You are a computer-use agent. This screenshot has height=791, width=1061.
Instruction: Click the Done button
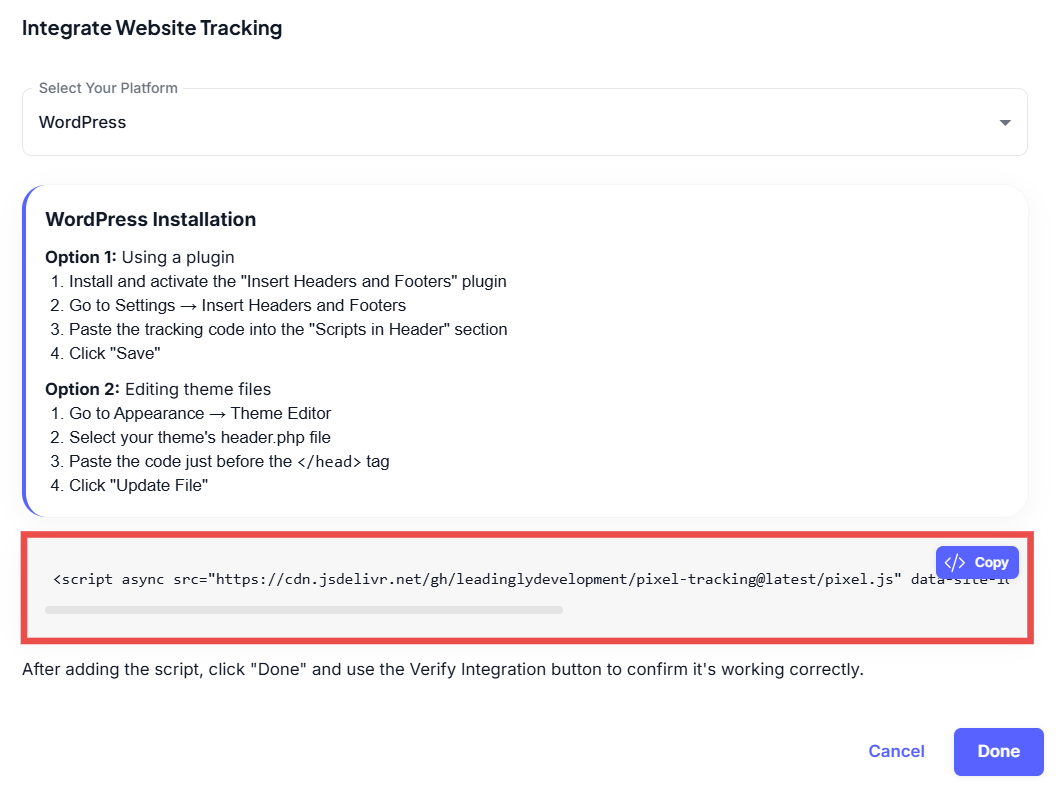(998, 751)
